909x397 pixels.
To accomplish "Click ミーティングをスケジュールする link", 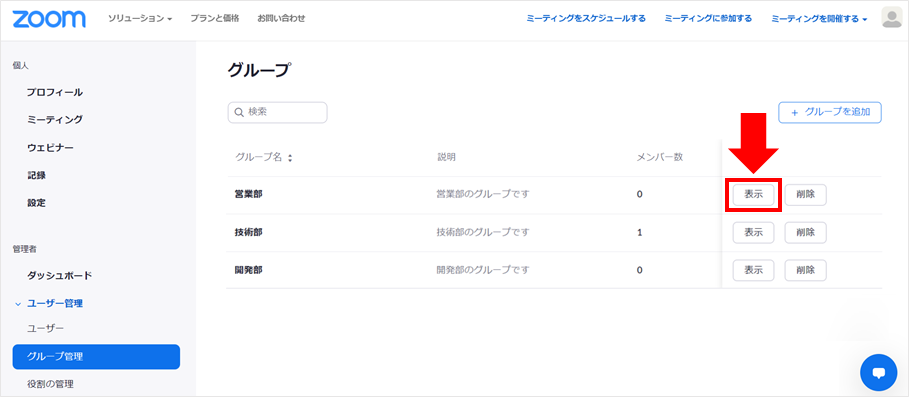I will [586, 19].
